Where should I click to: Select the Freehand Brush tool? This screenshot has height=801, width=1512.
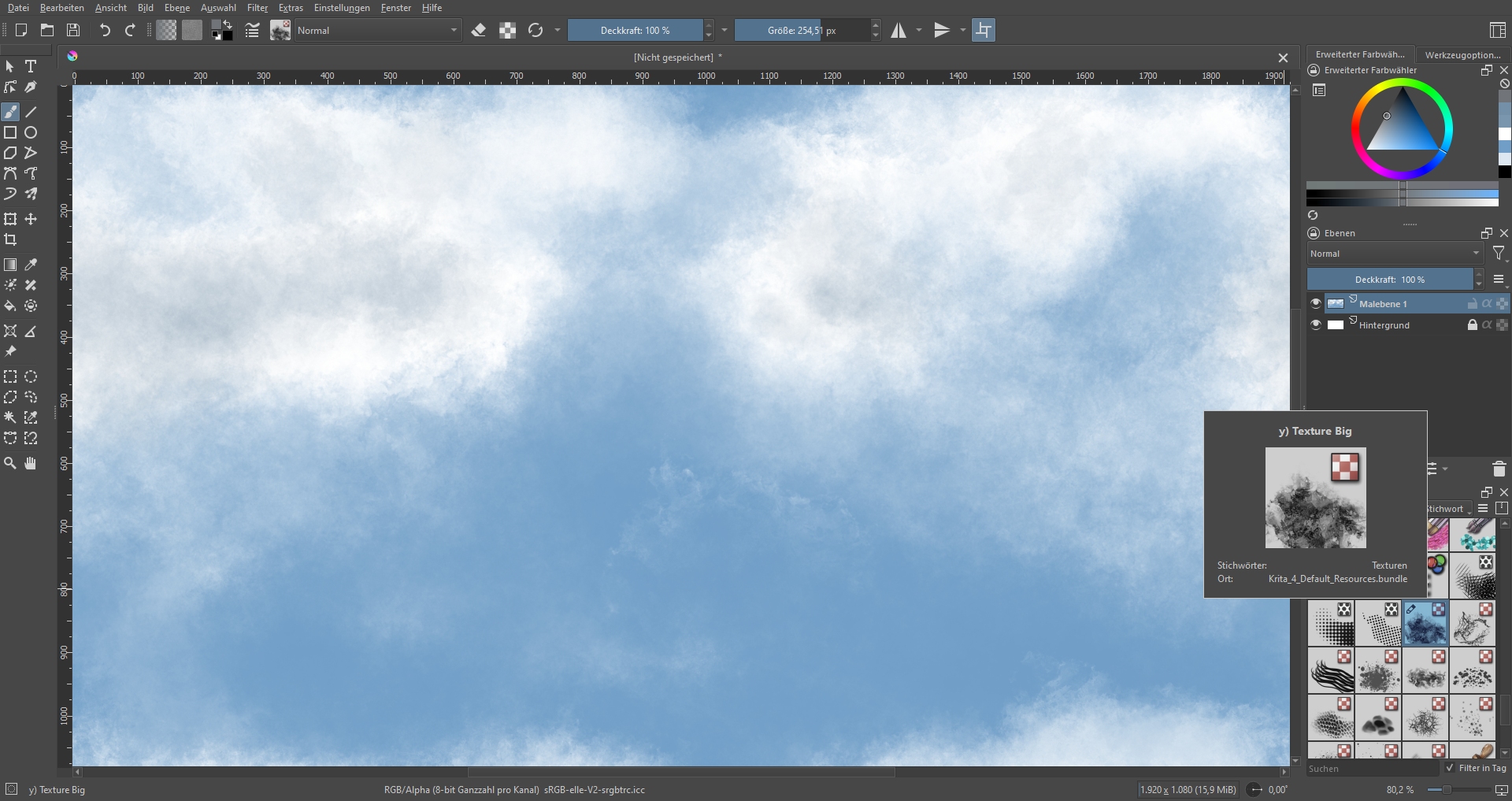pos(10,112)
